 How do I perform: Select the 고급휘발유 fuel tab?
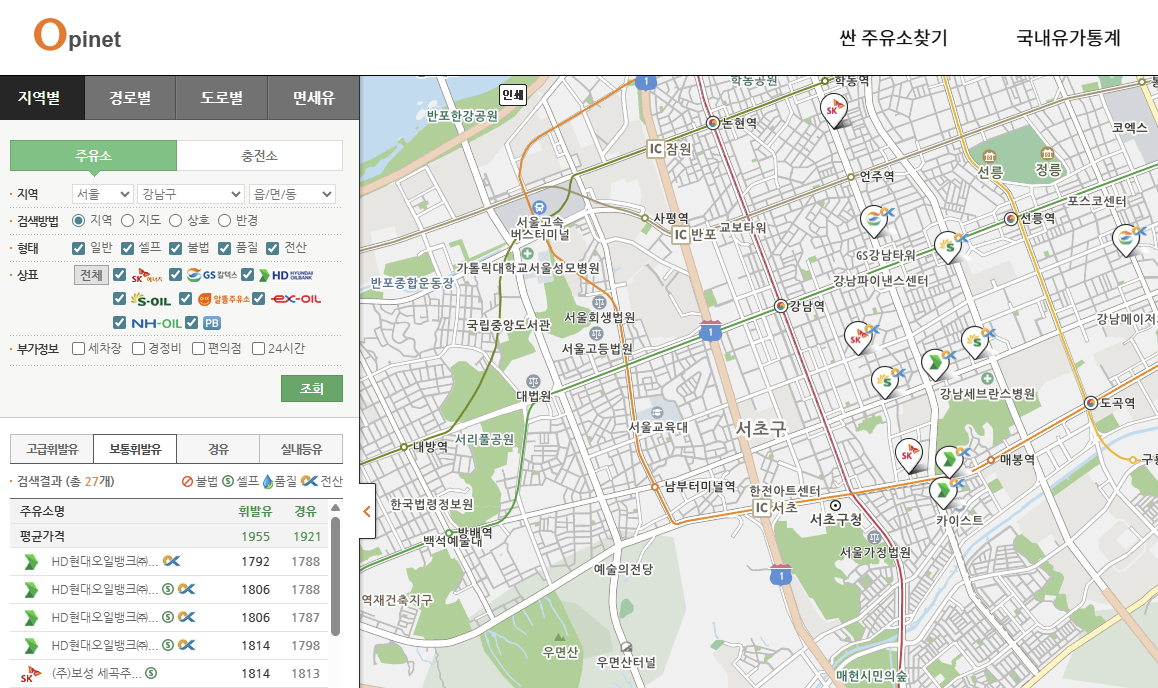[52, 449]
